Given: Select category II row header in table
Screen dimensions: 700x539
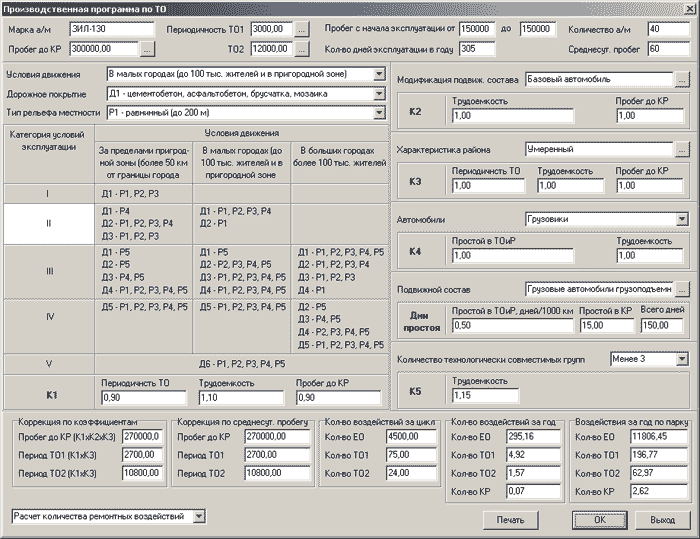Looking at the screenshot, I should (x=49, y=224).
